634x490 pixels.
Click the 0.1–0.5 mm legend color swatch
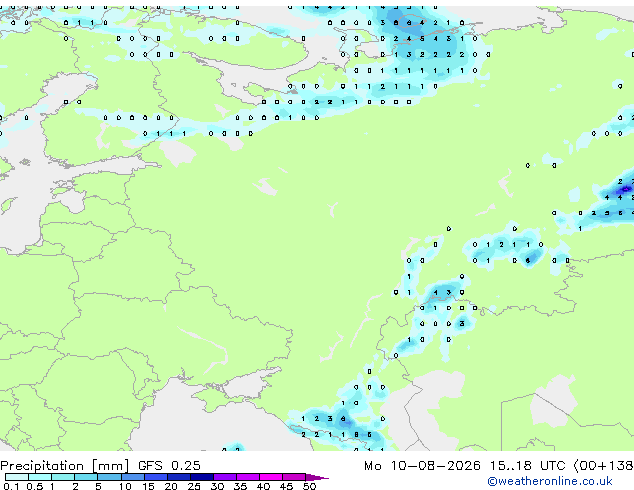tap(17, 477)
